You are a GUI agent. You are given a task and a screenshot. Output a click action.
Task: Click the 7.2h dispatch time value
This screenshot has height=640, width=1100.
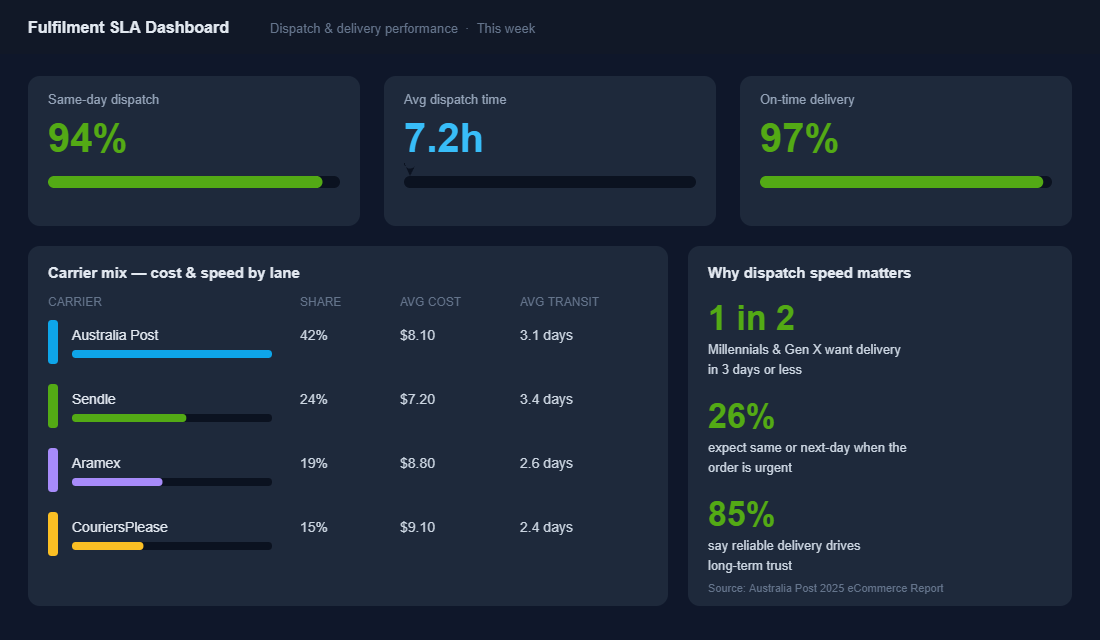click(443, 138)
